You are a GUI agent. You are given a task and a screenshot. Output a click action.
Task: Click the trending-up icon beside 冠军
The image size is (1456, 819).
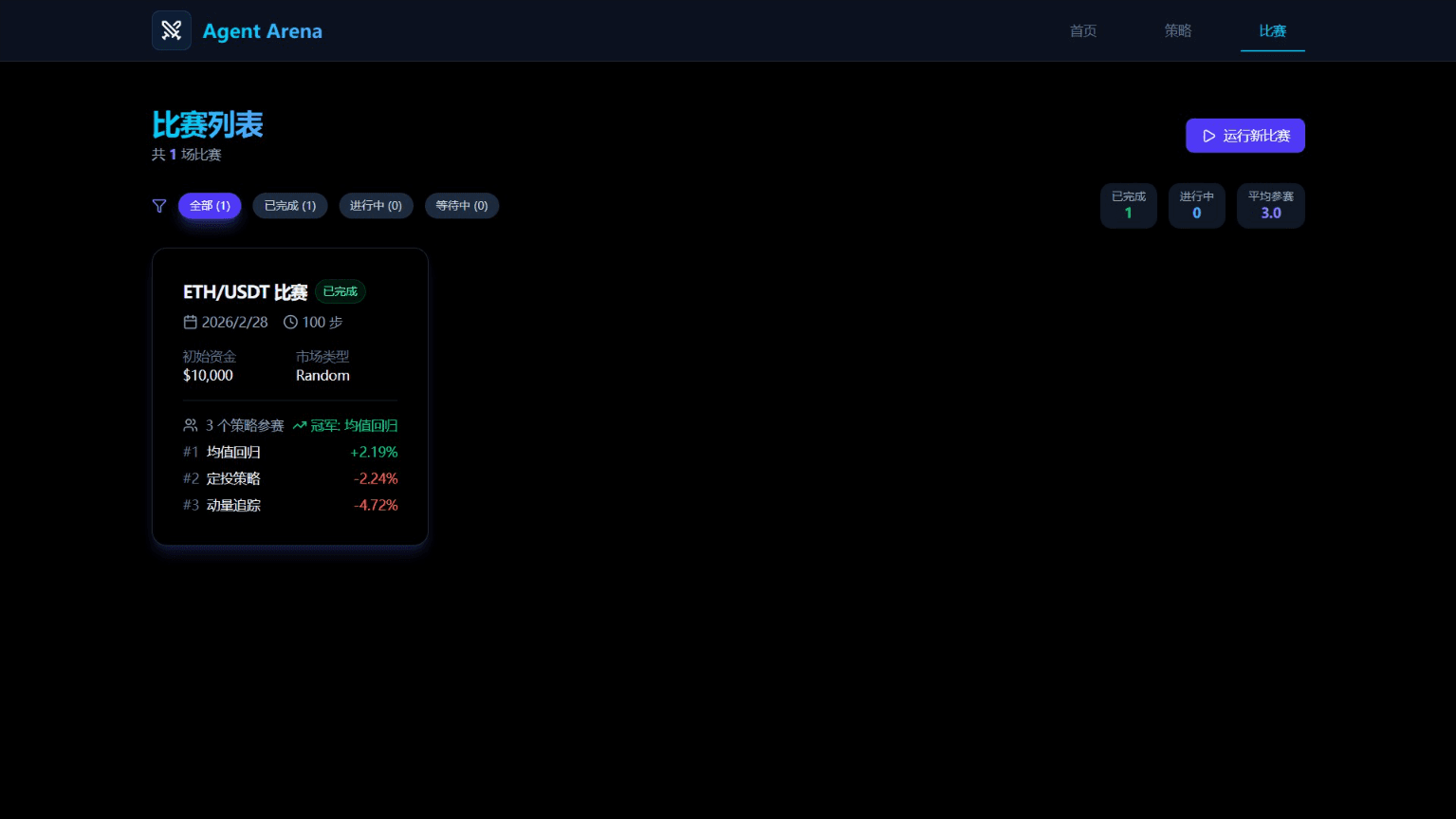pos(300,426)
